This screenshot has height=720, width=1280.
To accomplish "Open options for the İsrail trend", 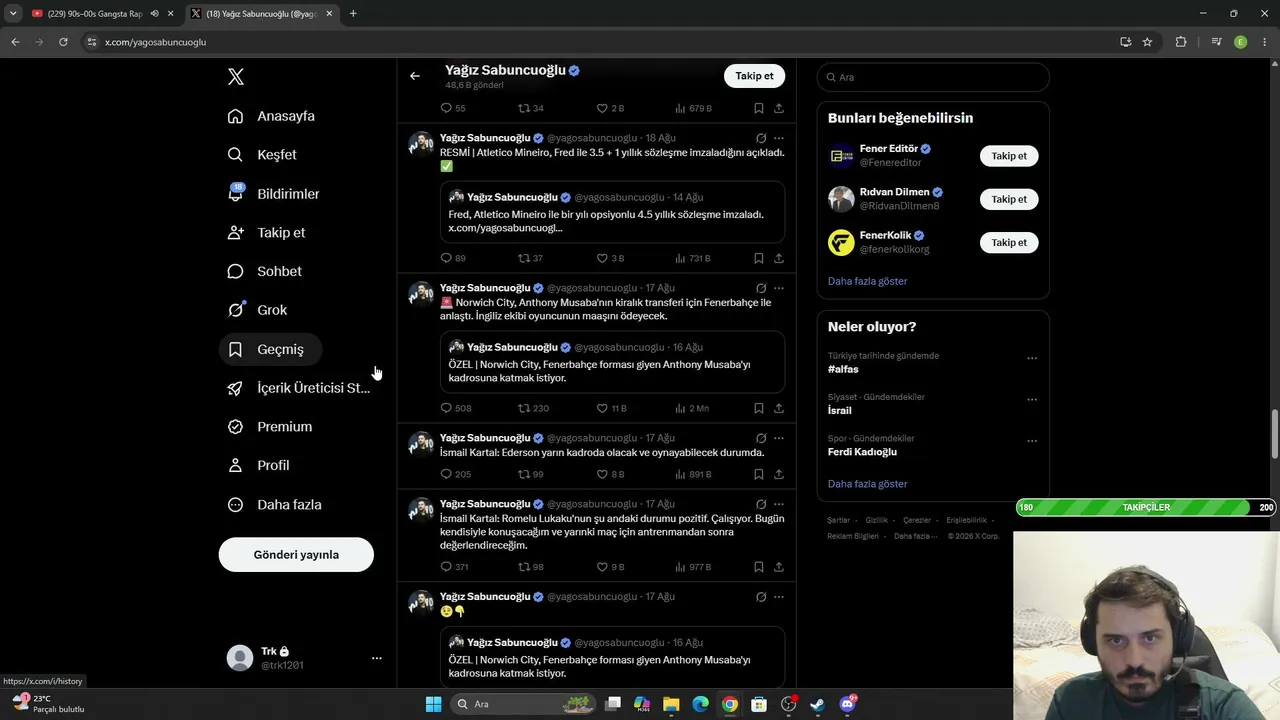I will coord(1032,399).
